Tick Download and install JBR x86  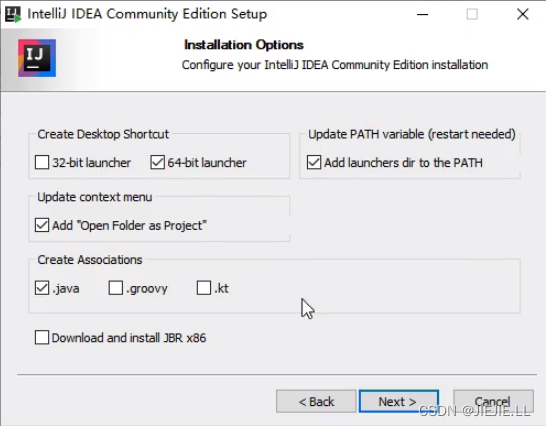(42, 338)
